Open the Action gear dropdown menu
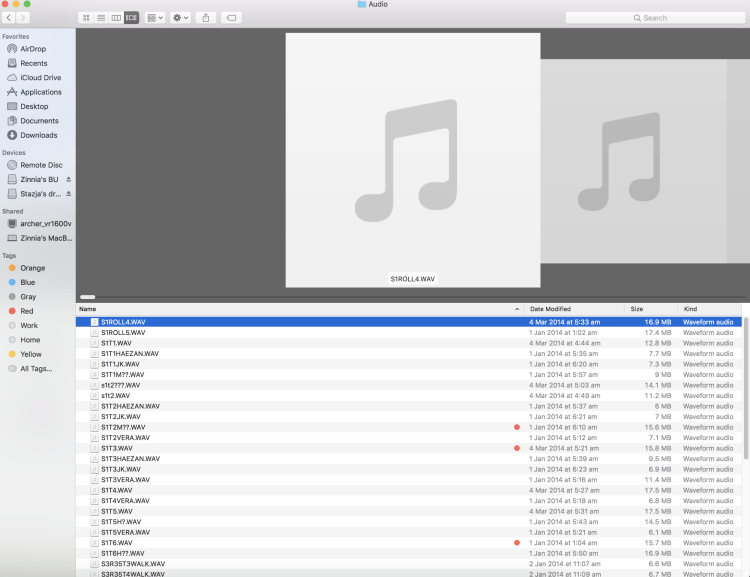This screenshot has height=577, width=750. 180,18
